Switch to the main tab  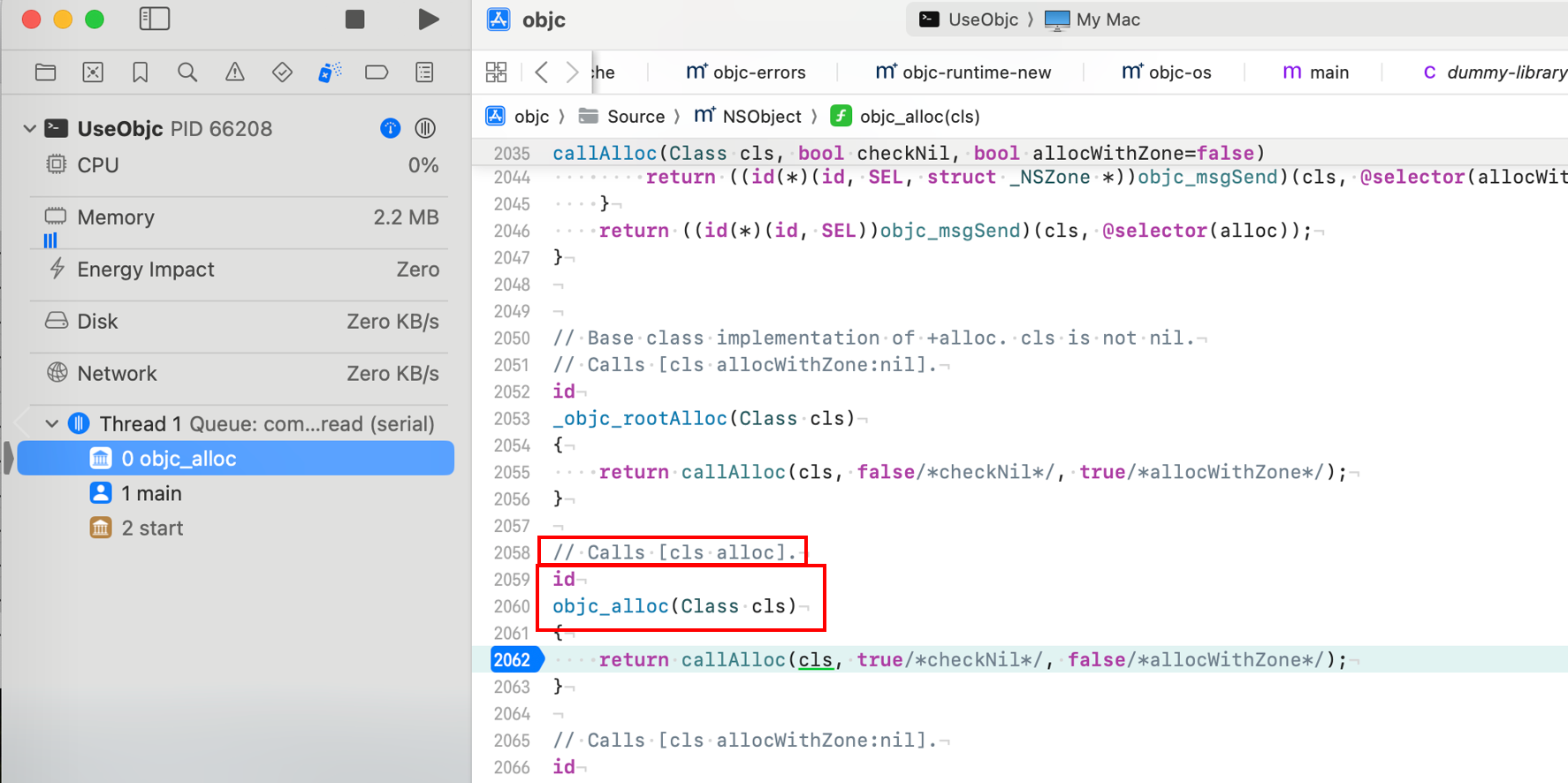(1315, 72)
